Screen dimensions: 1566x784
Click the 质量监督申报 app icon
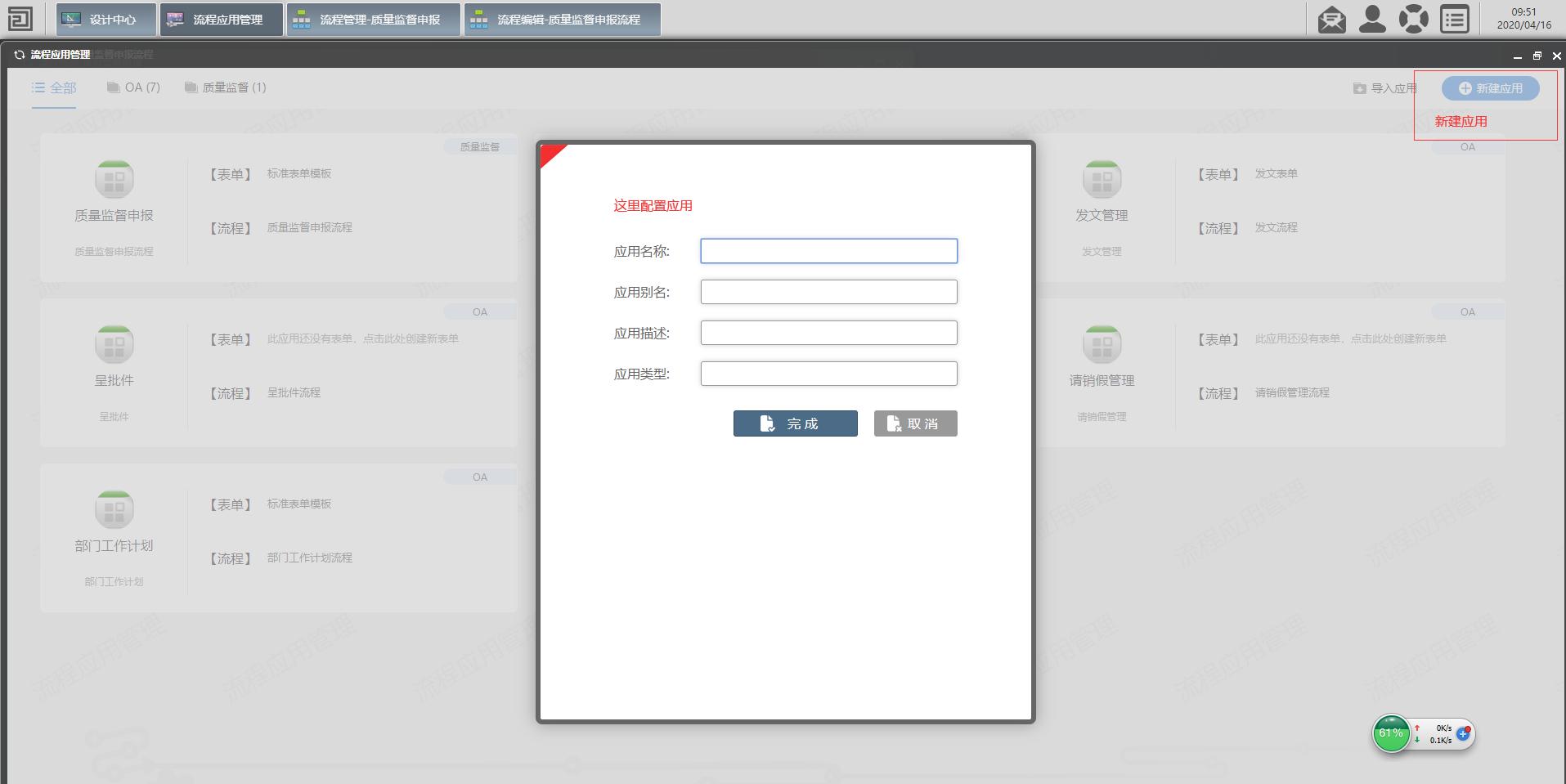pos(114,179)
